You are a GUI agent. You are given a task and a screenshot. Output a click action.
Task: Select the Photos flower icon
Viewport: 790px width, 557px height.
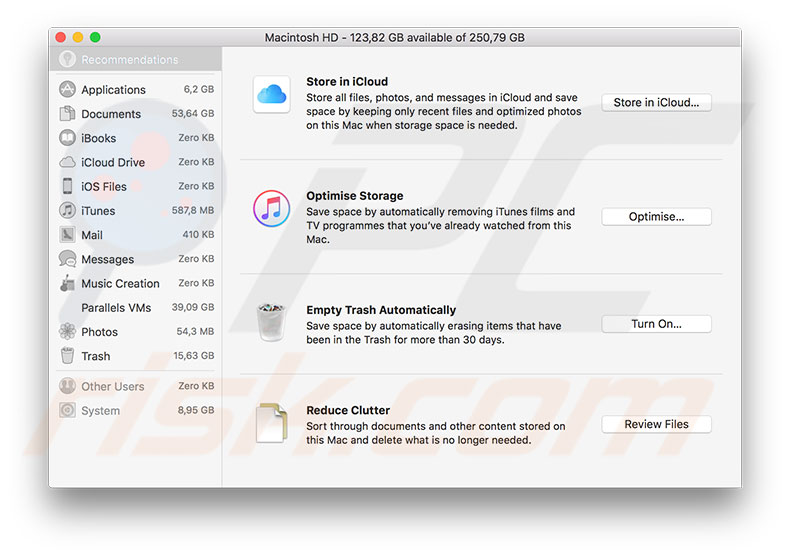point(67,332)
